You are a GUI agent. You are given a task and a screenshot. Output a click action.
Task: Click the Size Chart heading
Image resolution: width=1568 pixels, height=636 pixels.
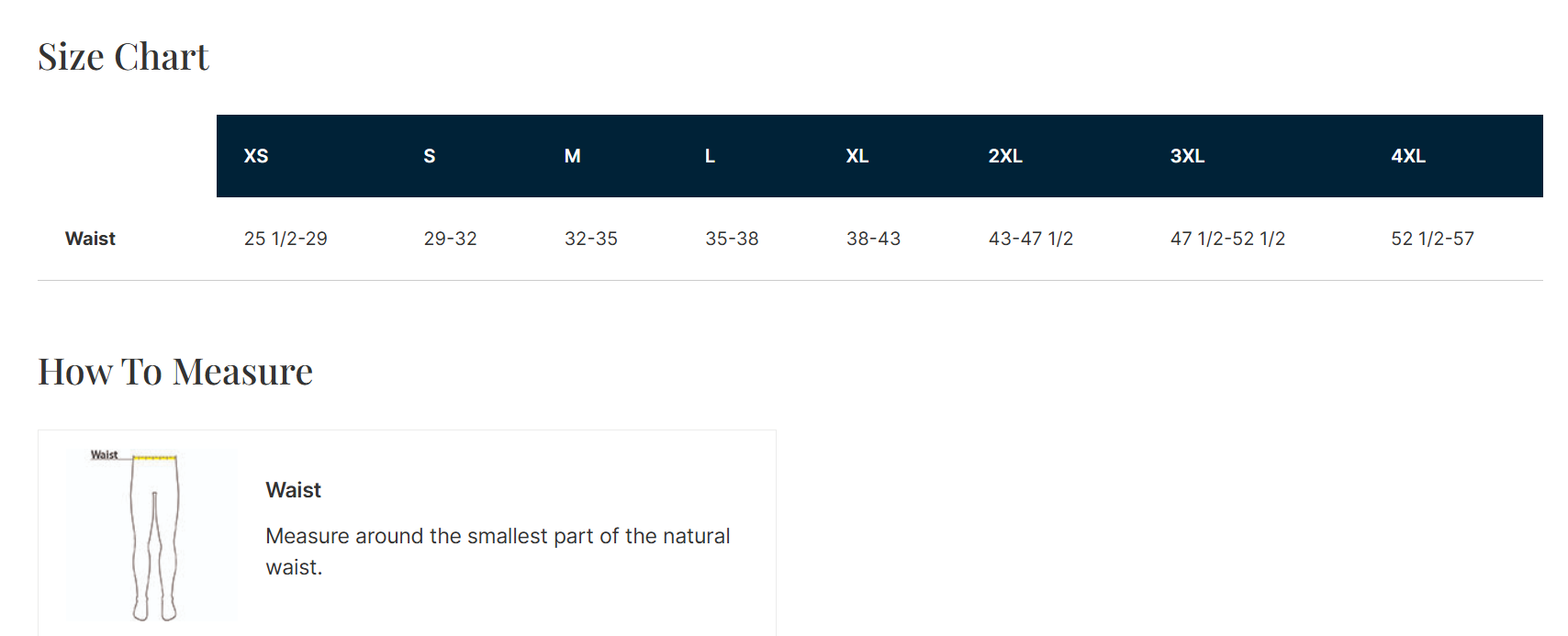123,57
